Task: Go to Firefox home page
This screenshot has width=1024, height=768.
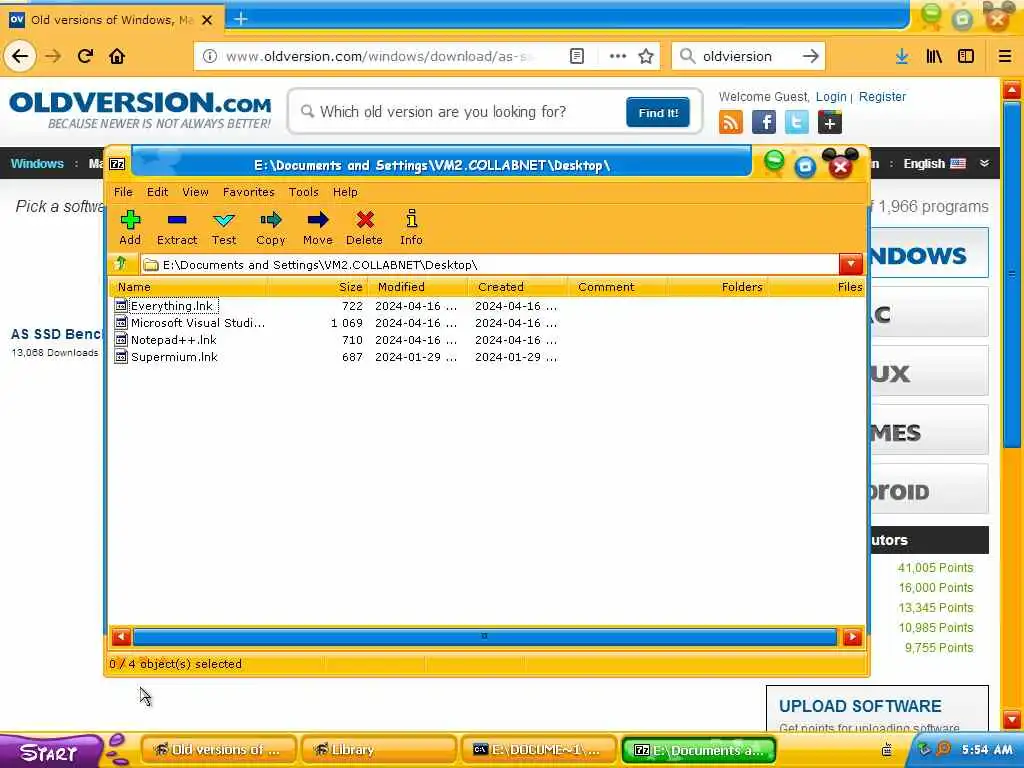Action: [117, 56]
